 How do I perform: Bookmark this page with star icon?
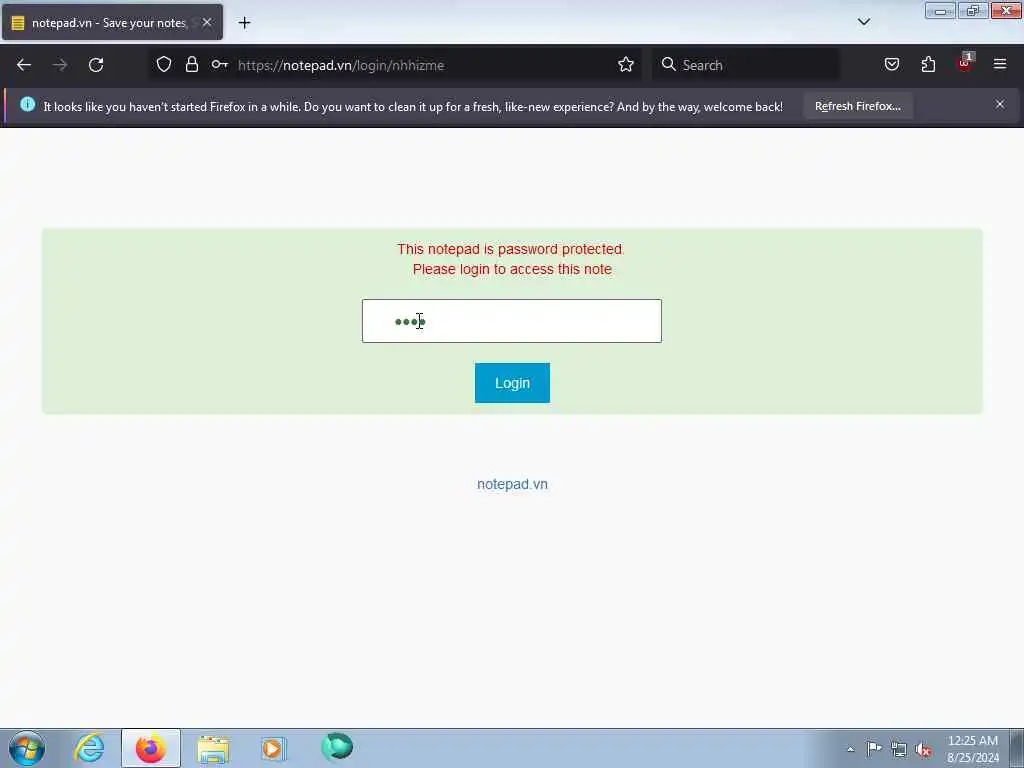(x=626, y=64)
